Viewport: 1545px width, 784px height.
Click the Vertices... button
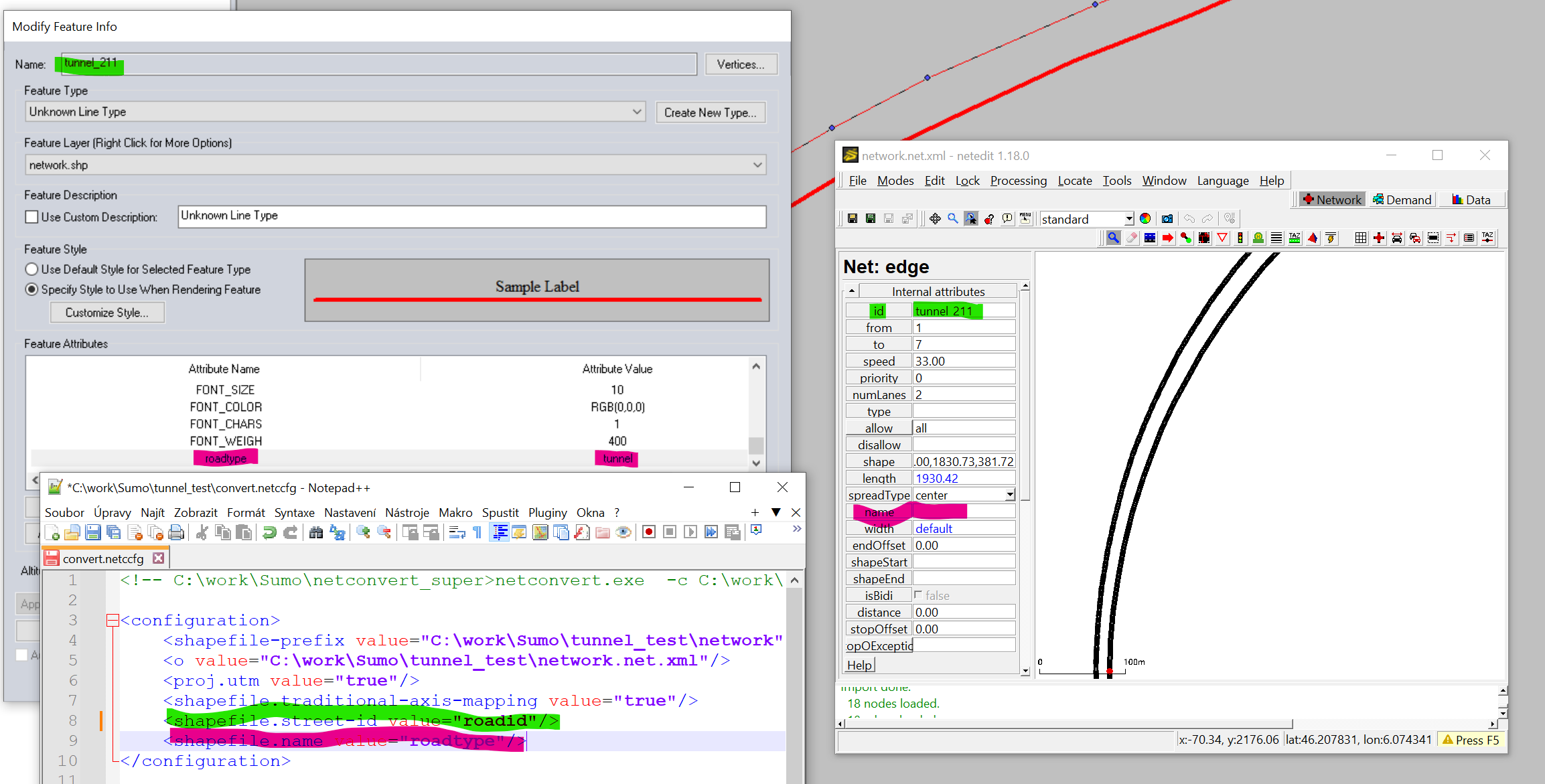741,64
